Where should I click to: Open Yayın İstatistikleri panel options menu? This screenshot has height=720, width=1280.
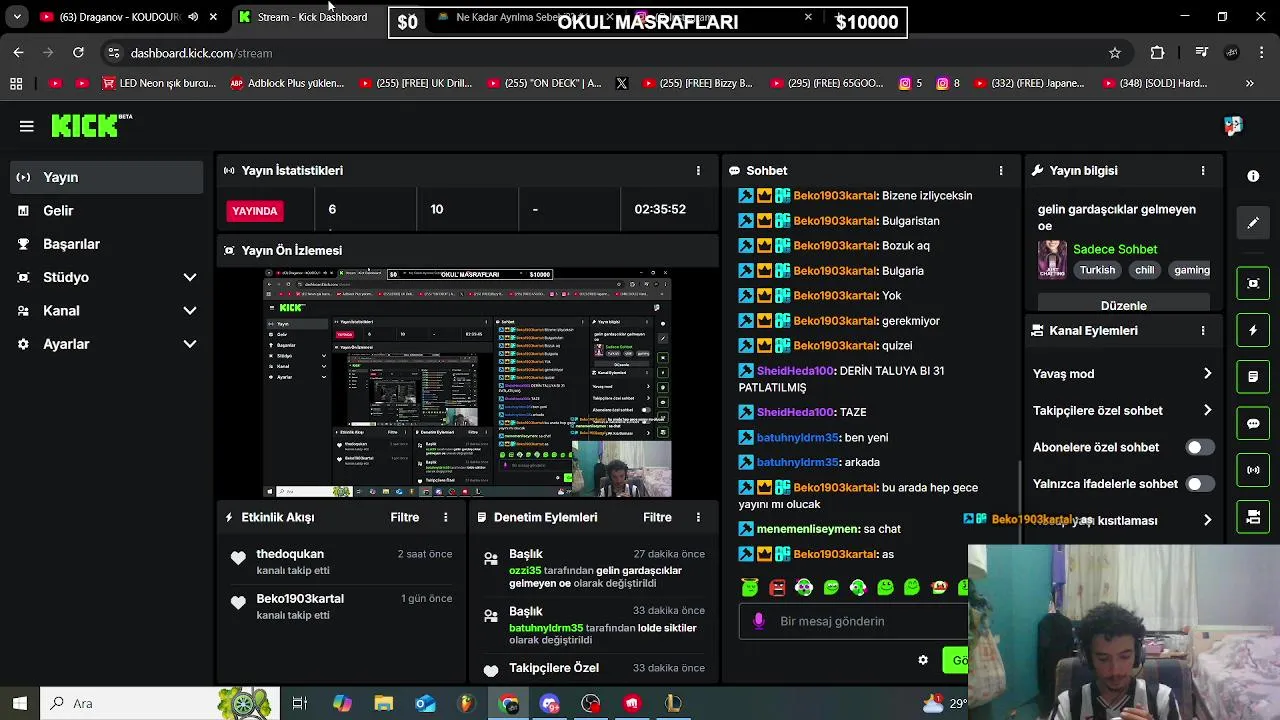[x=698, y=171]
